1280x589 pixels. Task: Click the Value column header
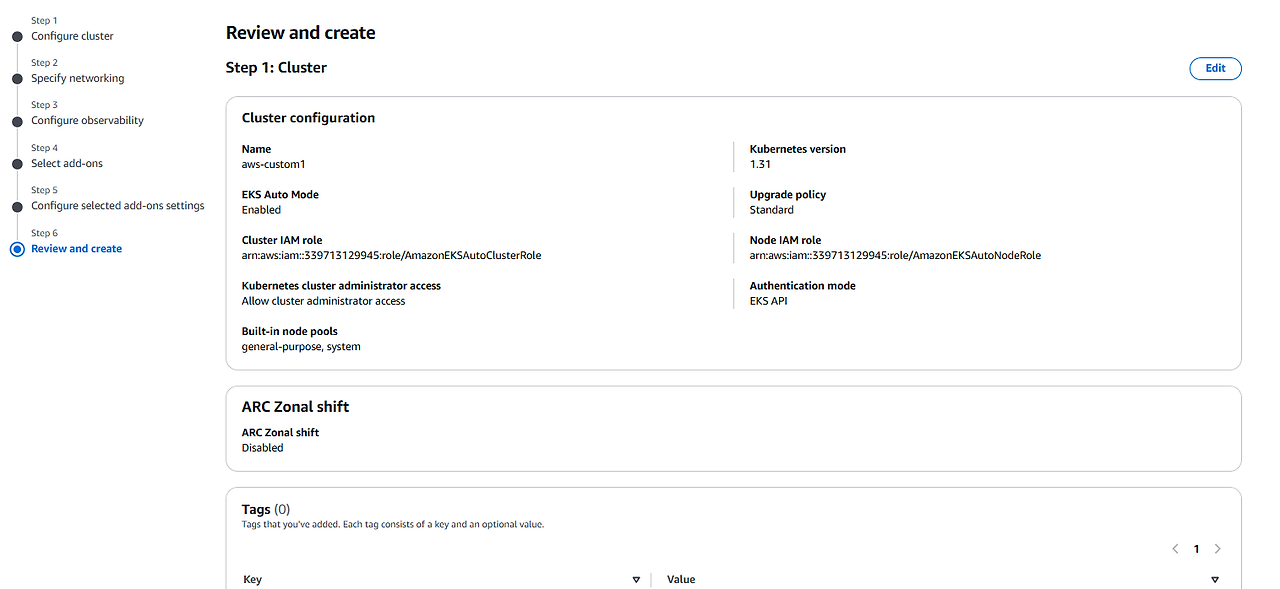coord(681,580)
